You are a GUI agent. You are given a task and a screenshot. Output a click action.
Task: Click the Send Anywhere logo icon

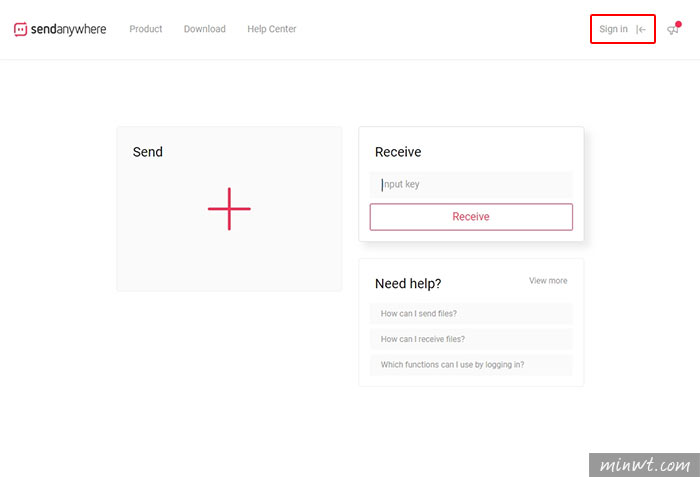[21, 29]
